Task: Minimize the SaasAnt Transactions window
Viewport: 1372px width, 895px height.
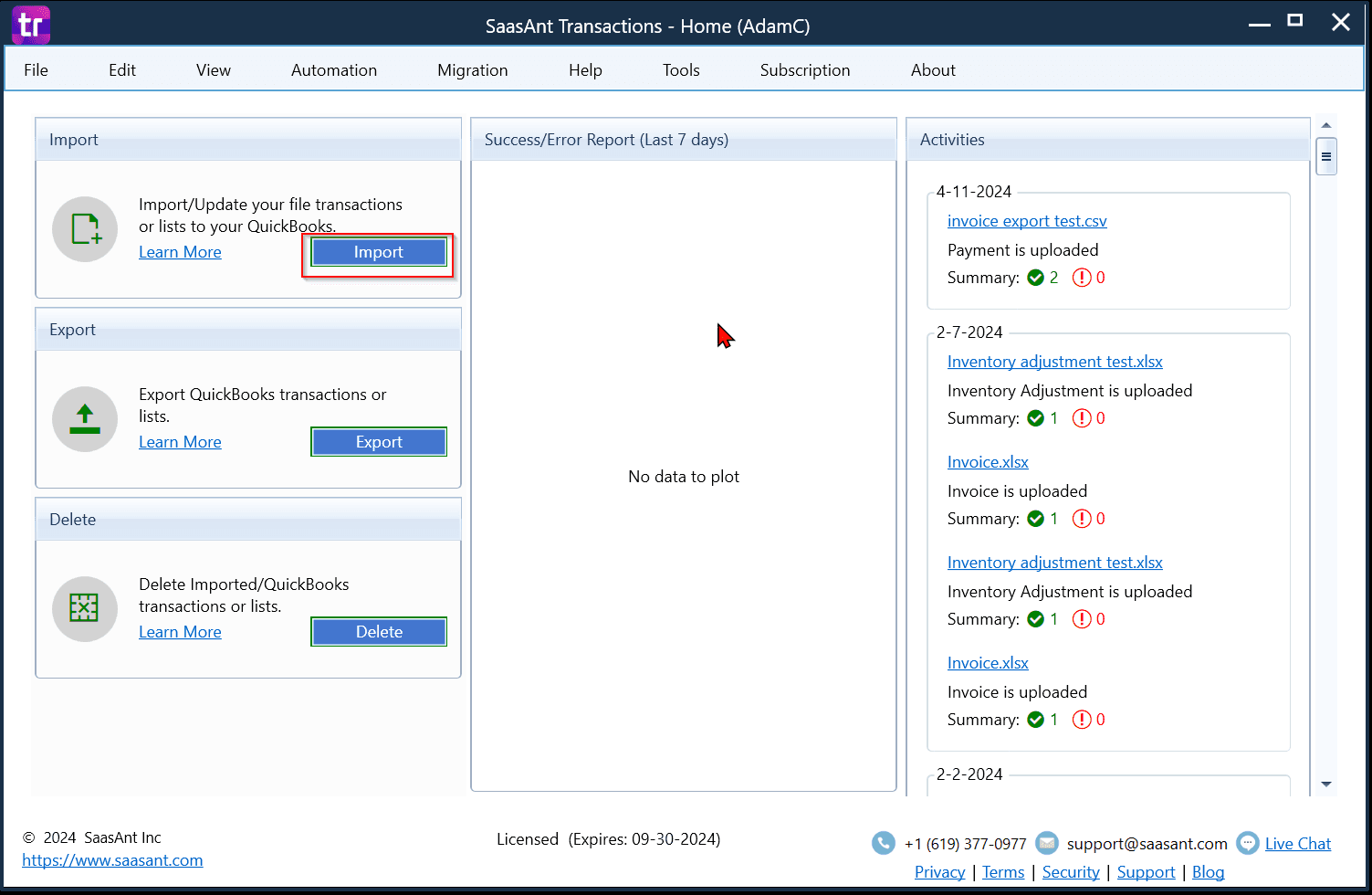Action: (x=1260, y=24)
